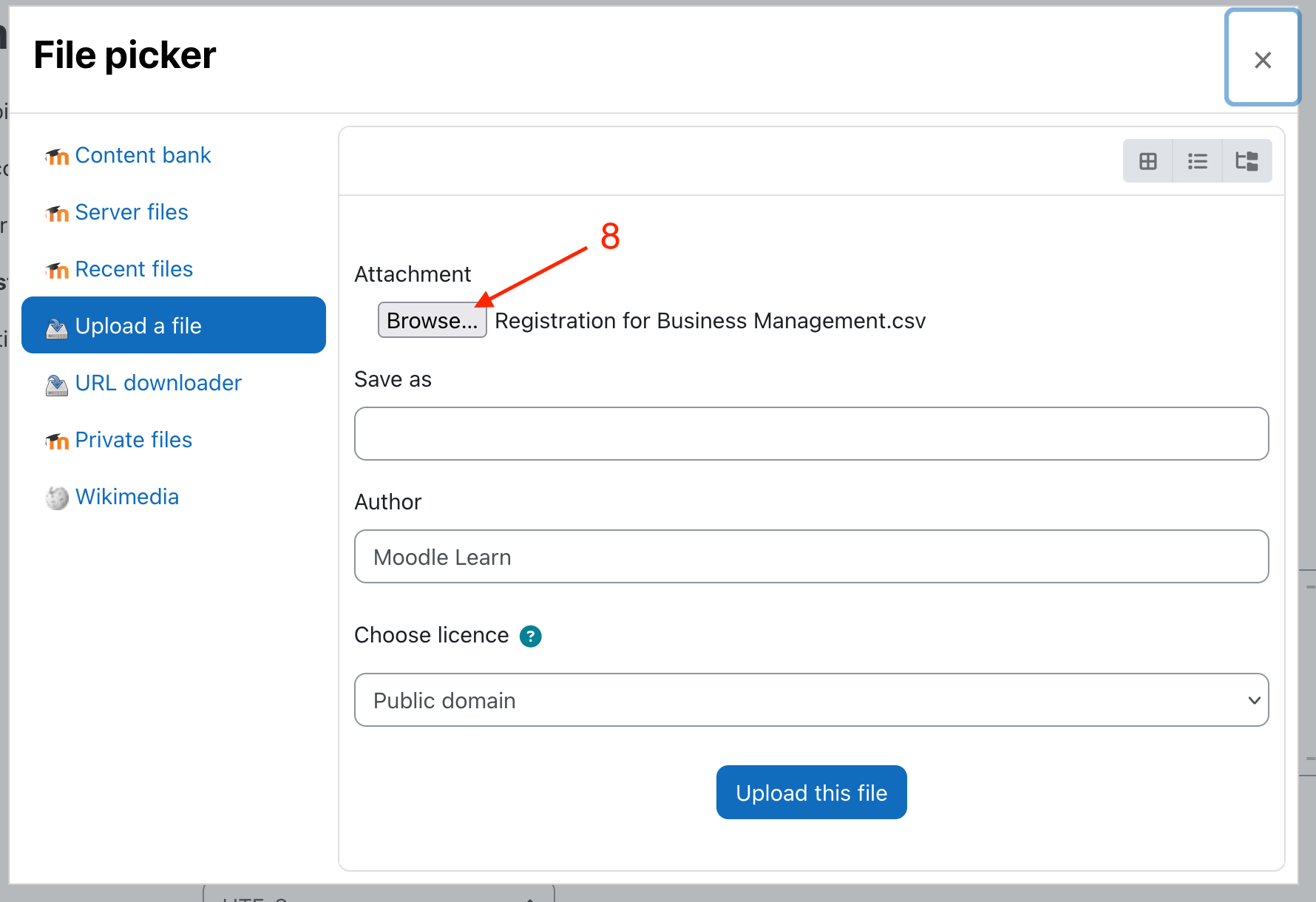Click the licence help question-mark icon
Screen dimensions: 1316x902
530,636
